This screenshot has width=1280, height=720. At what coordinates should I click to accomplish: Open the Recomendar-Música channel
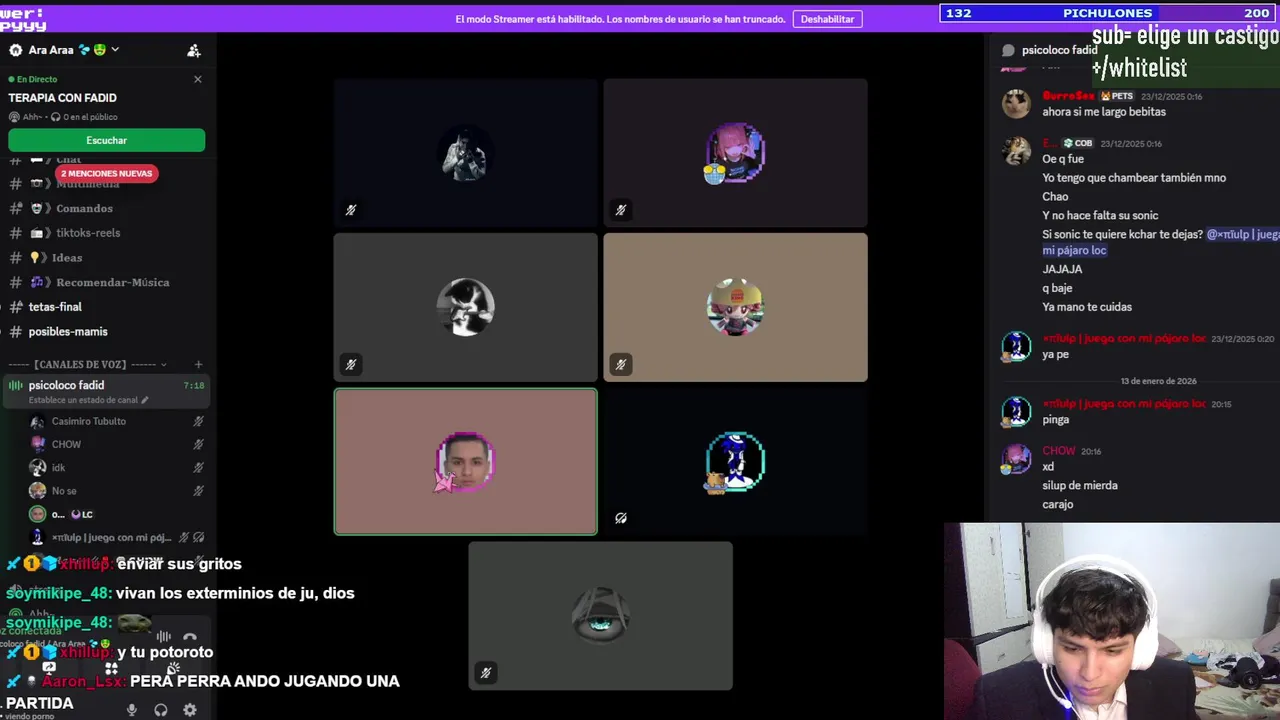pos(112,282)
